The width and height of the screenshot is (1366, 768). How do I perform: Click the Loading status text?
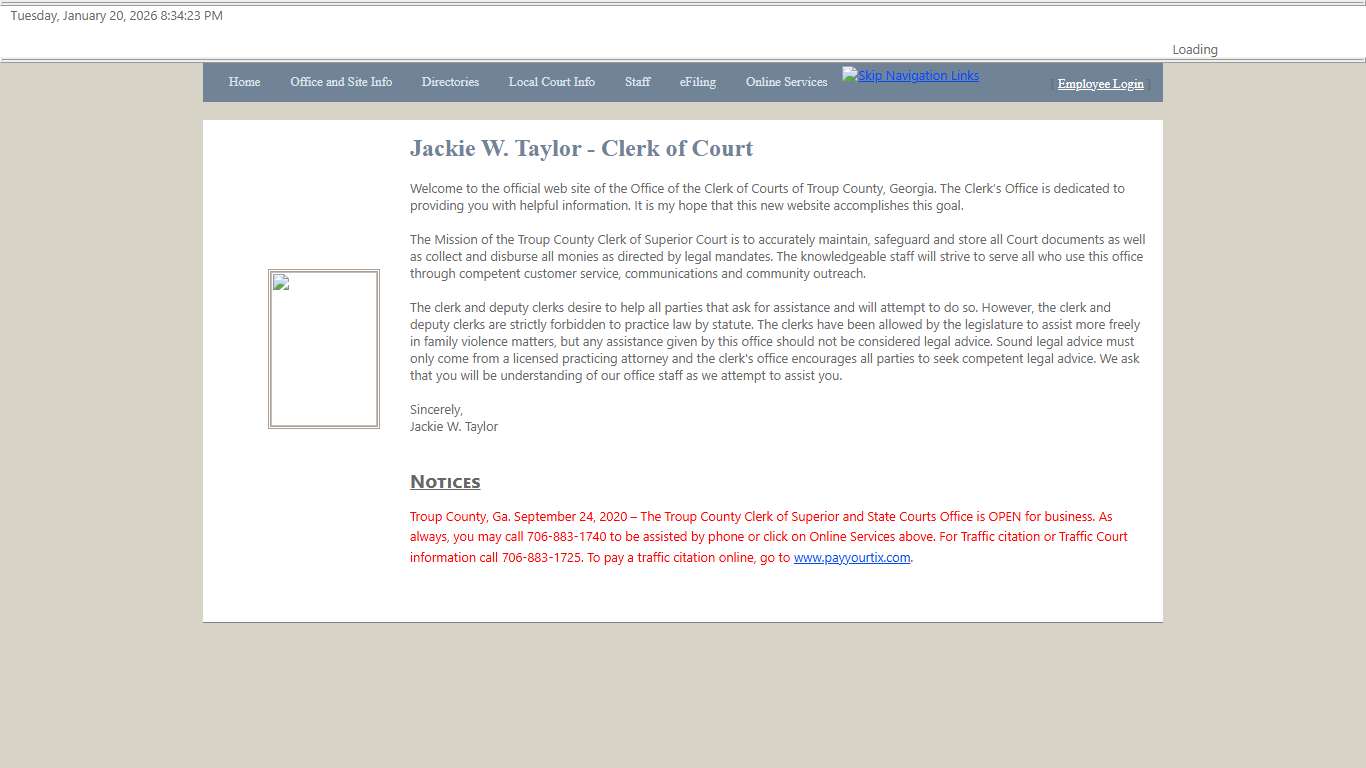point(1194,49)
